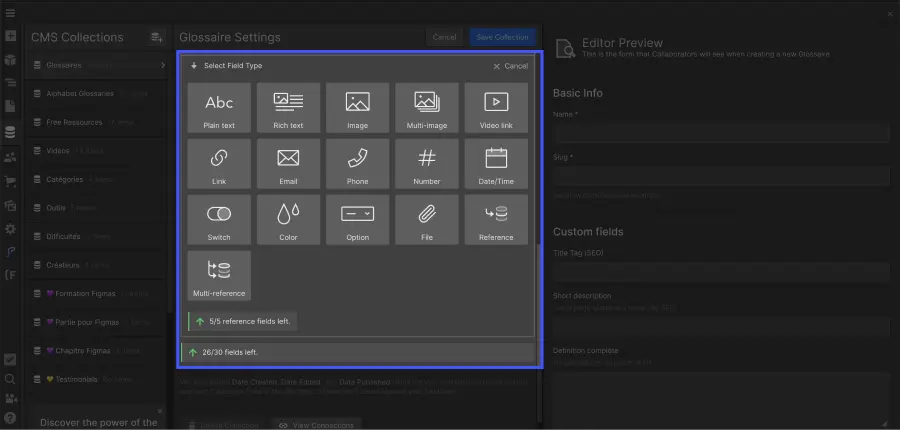900x430 pixels.
Task: Click Cancel next to Save Collection
Action: point(444,37)
